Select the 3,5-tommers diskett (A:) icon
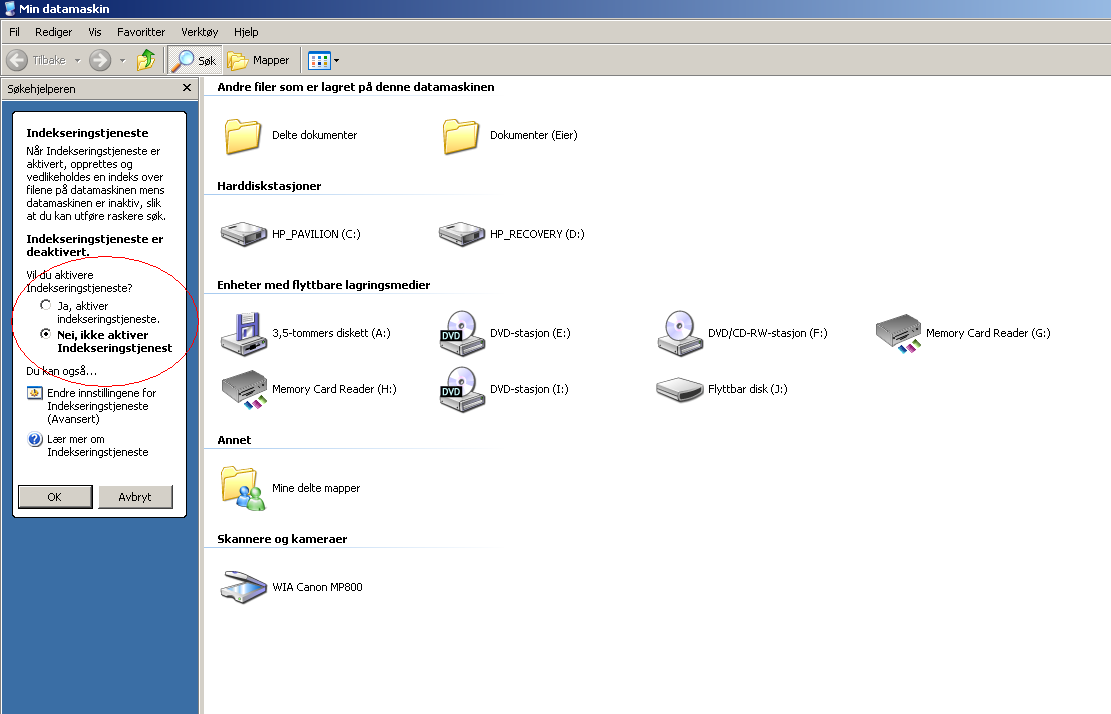This screenshot has width=1111, height=714. [244, 333]
